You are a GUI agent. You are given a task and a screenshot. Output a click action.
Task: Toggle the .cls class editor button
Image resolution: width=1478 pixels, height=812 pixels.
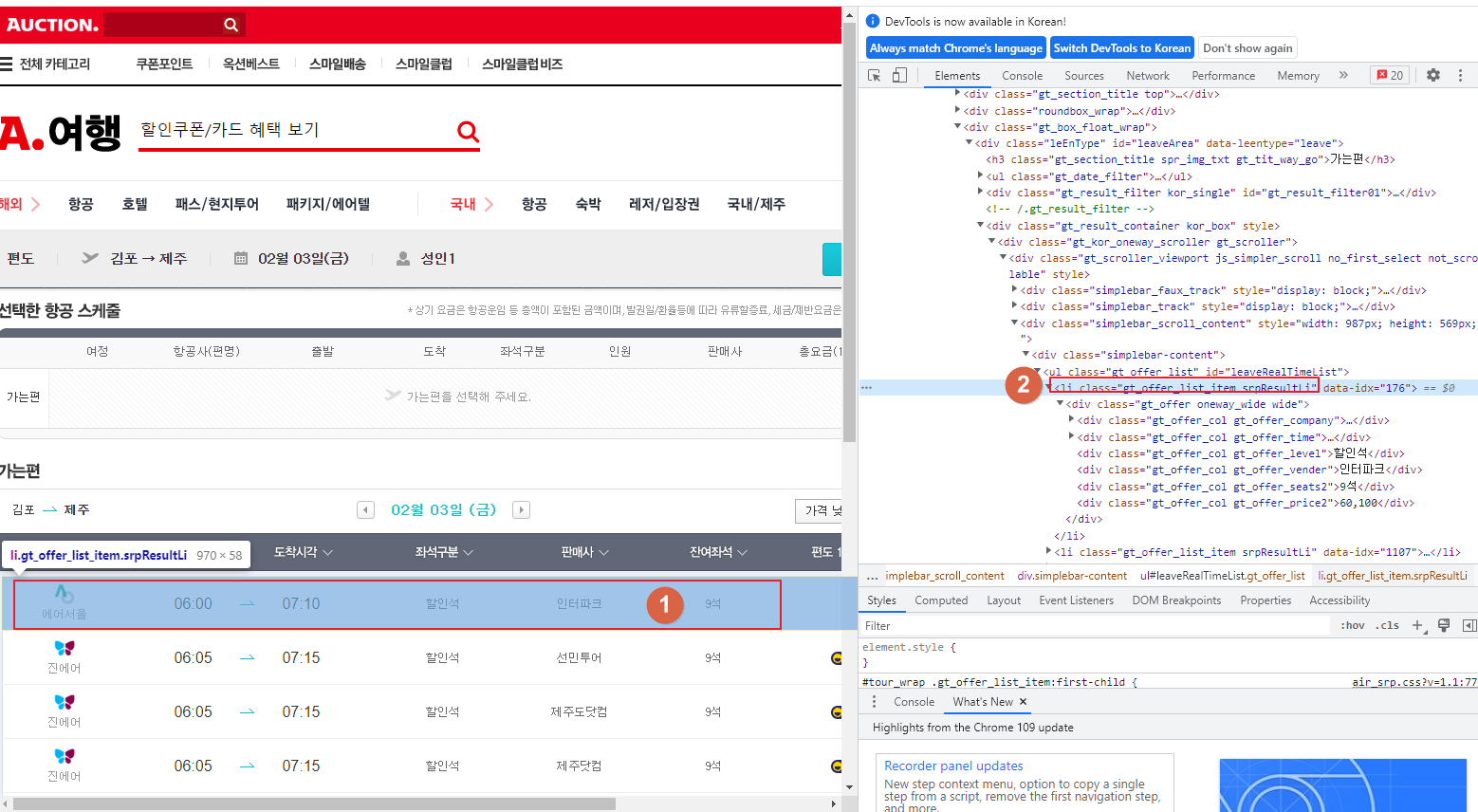pyautogui.click(x=1388, y=625)
